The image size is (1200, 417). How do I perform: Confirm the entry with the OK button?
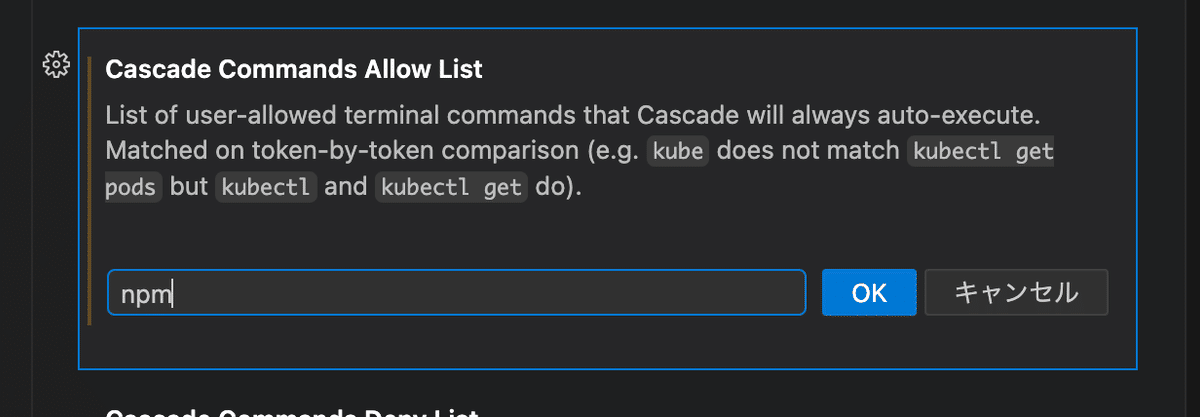pos(869,293)
